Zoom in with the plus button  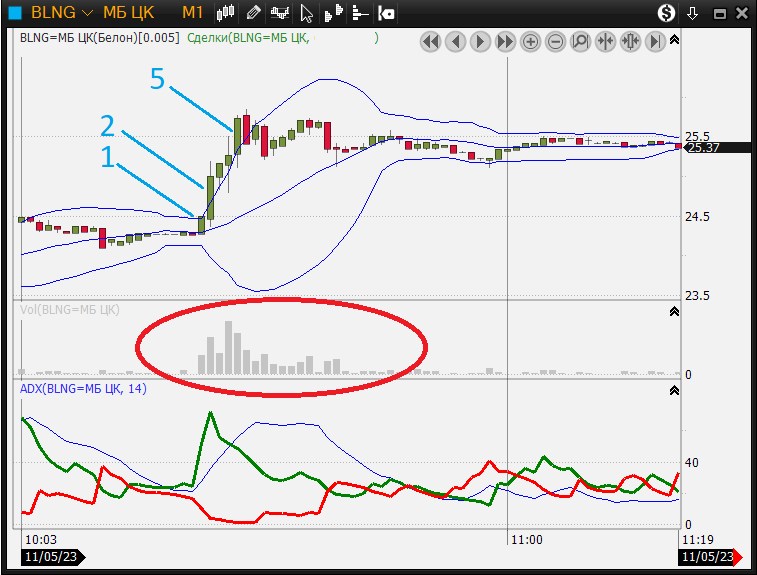(x=531, y=42)
